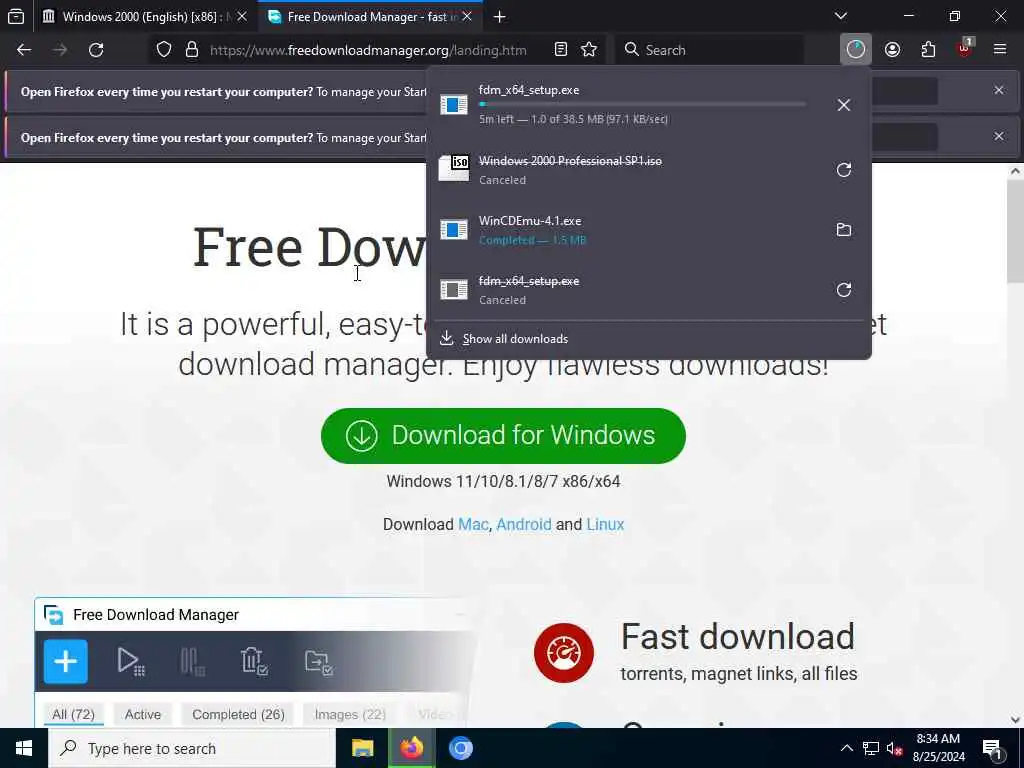The height and width of the screenshot is (768, 1024).
Task: Click the URL address field
Action: [368, 50]
